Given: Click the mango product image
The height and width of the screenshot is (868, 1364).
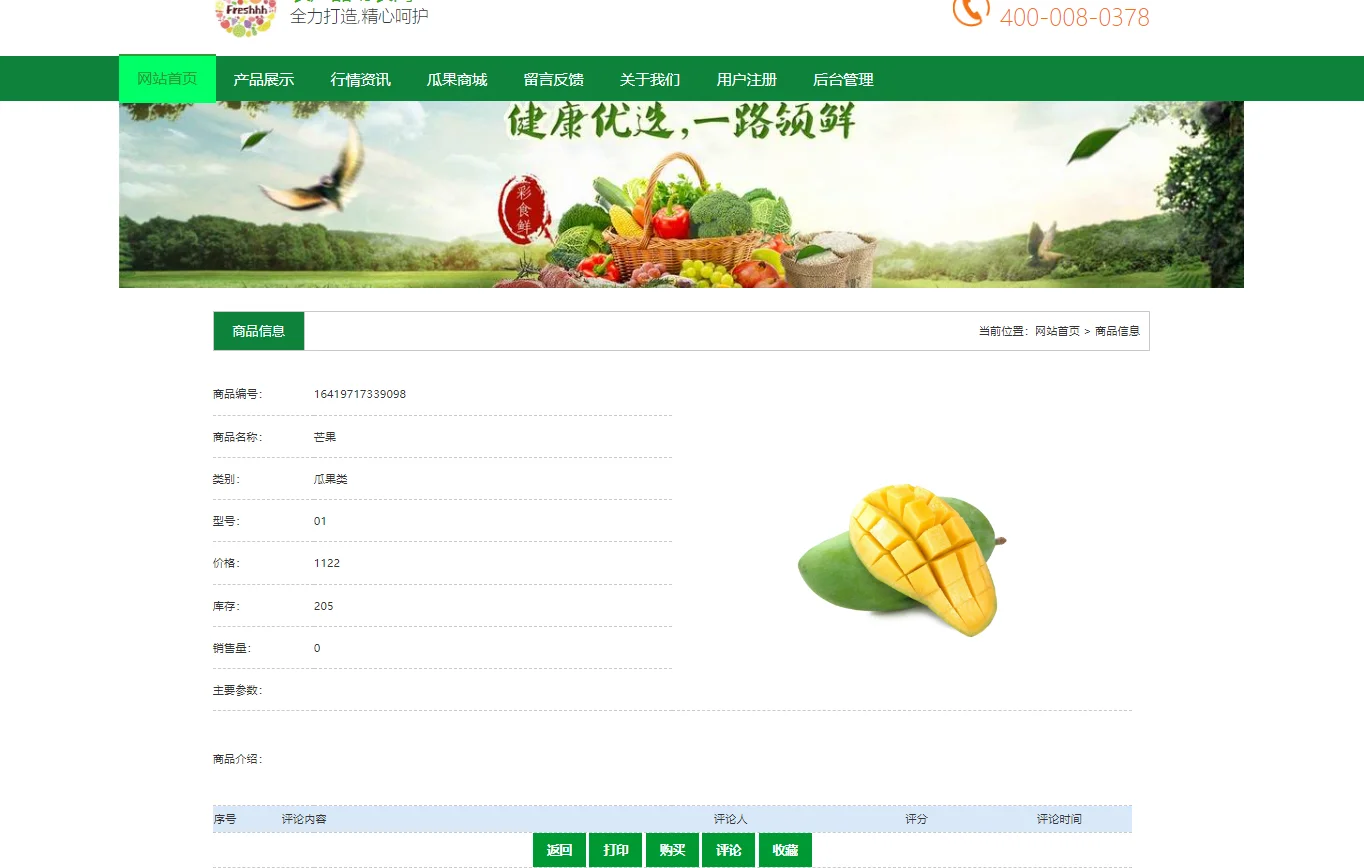Looking at the screenshot, I should tap(901, 560).
